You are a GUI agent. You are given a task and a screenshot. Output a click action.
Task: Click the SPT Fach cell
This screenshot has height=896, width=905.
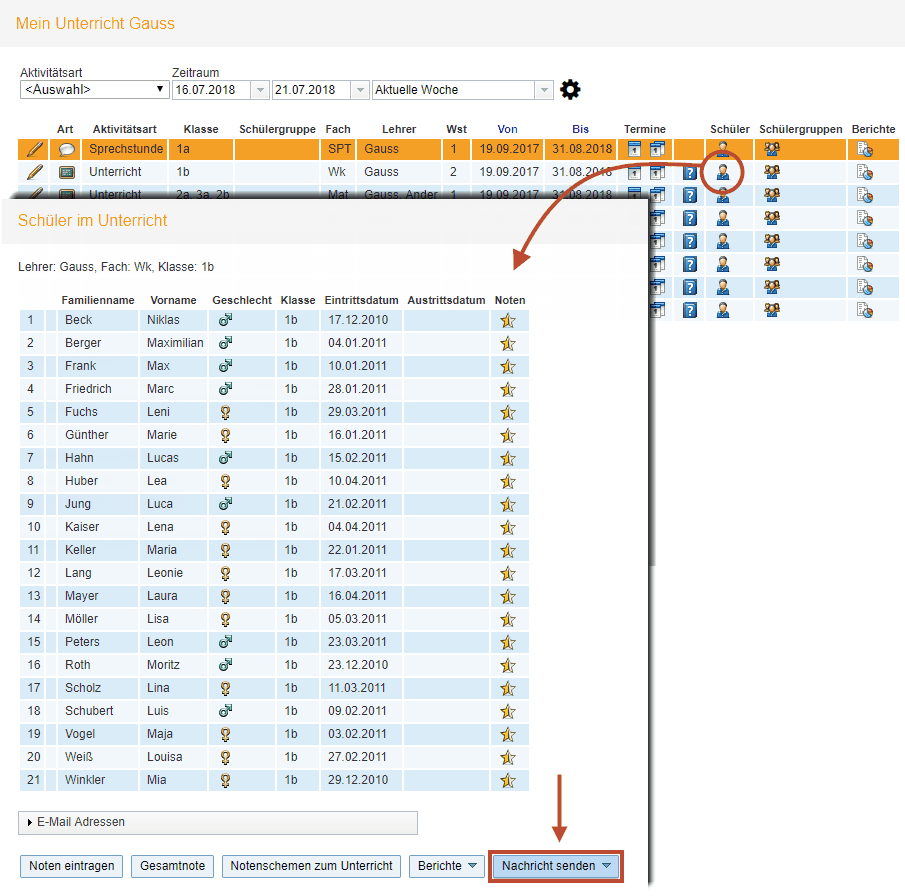click(x=338, y=149)
